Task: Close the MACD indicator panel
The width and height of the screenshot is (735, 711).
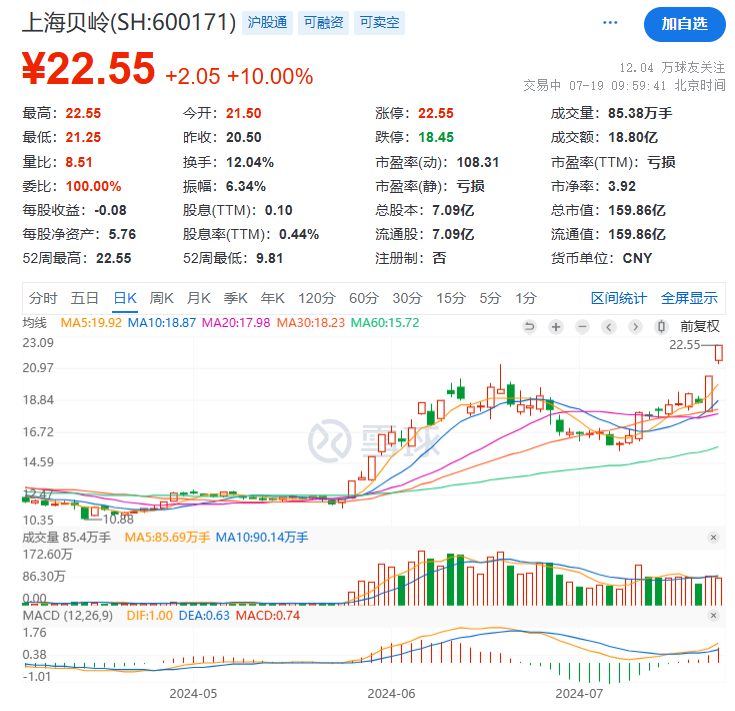Action: 713,615
